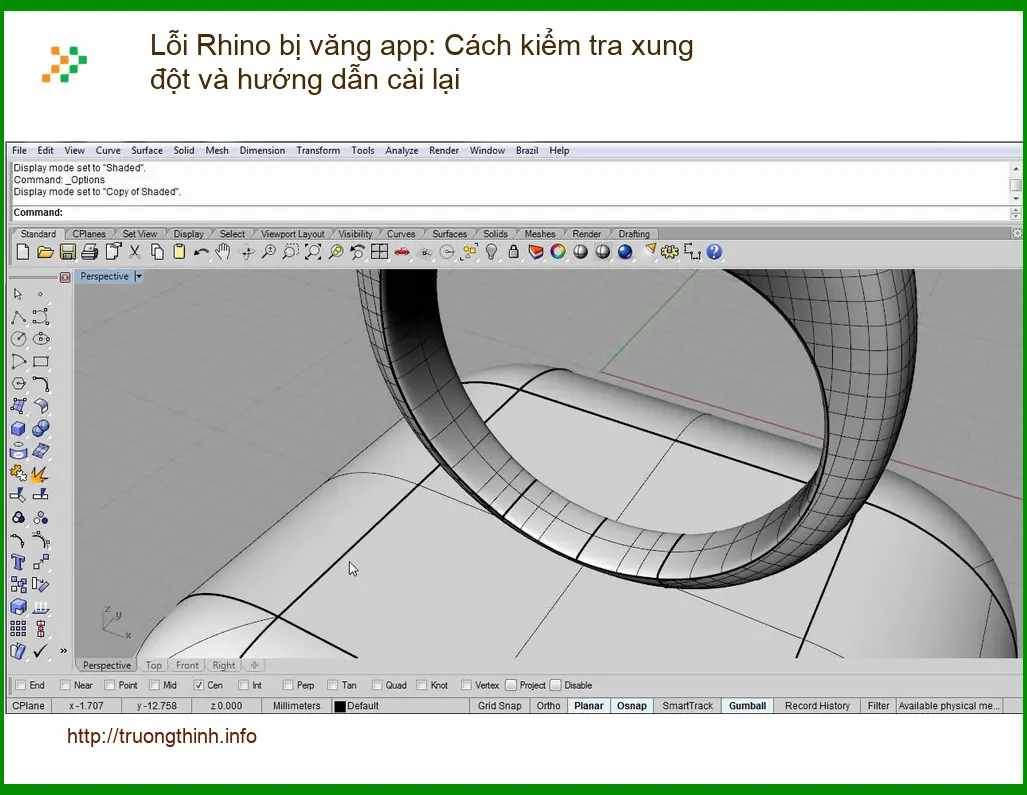The width and height of the screenshot is (1027, 795).
Task: Undo with the curved arrow icon
Action: [x=201, y=252]
